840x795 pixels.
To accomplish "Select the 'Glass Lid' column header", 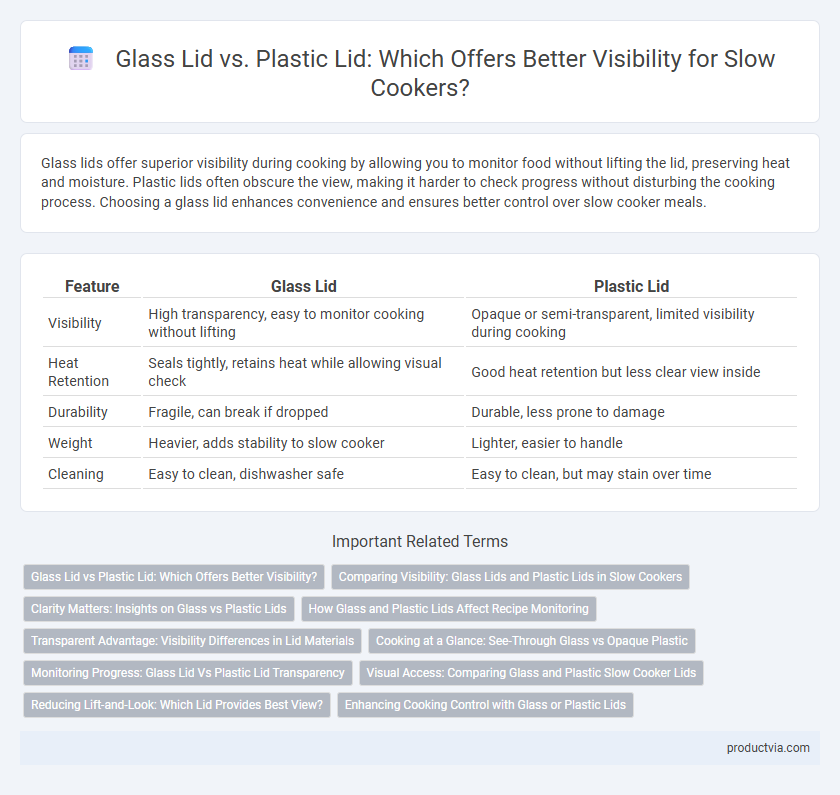I will tap(303, 287).
